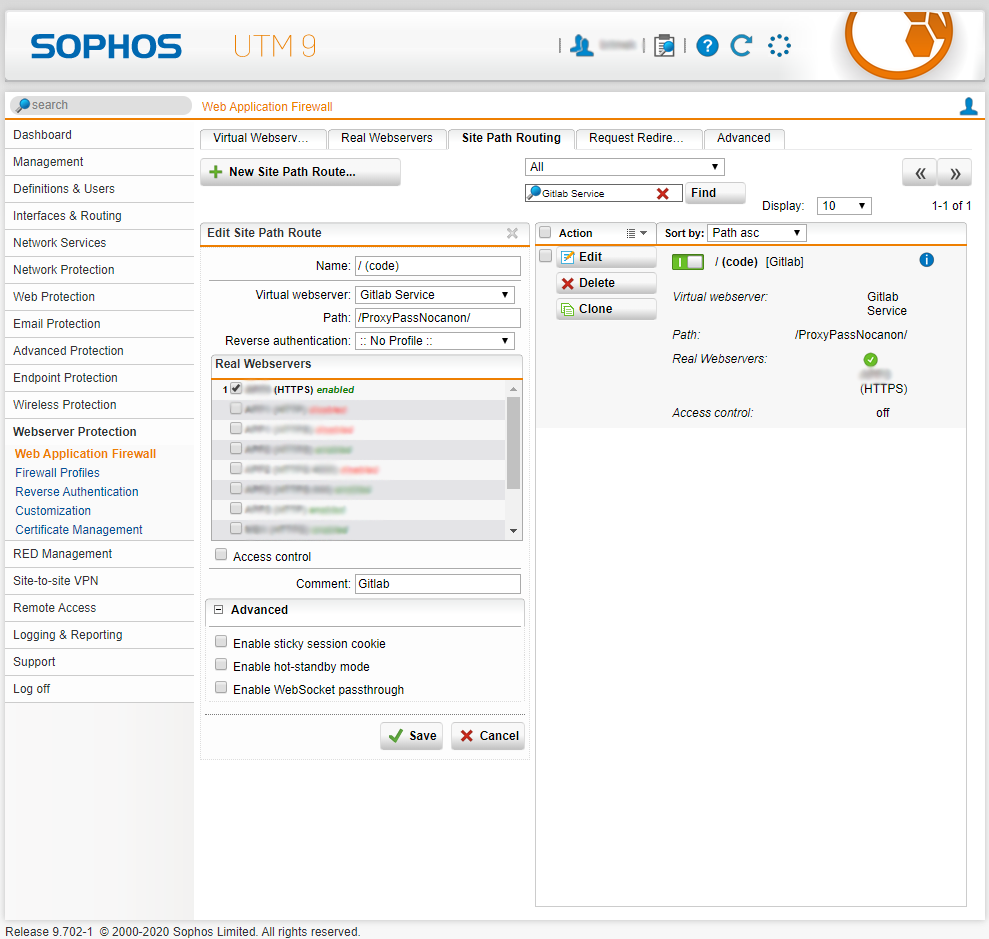Click the Edit button

(606, 257)
